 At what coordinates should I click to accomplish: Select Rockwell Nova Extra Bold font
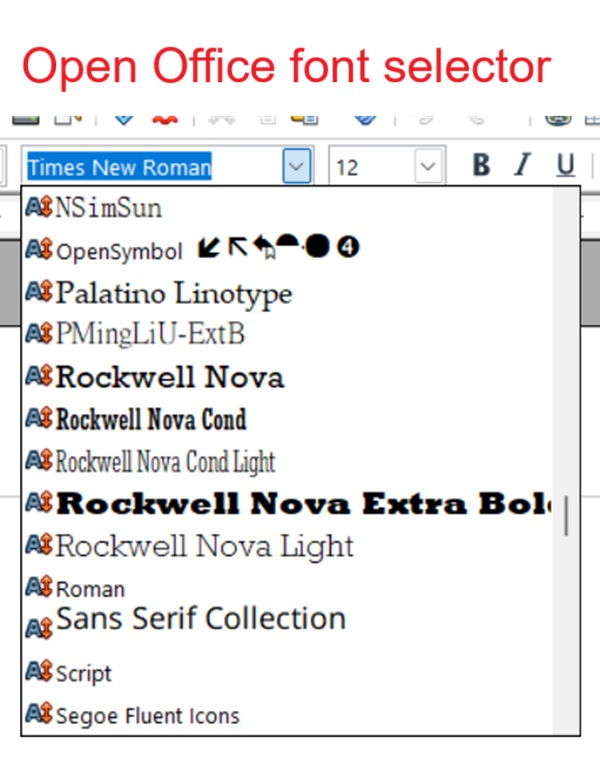[288, 504]
